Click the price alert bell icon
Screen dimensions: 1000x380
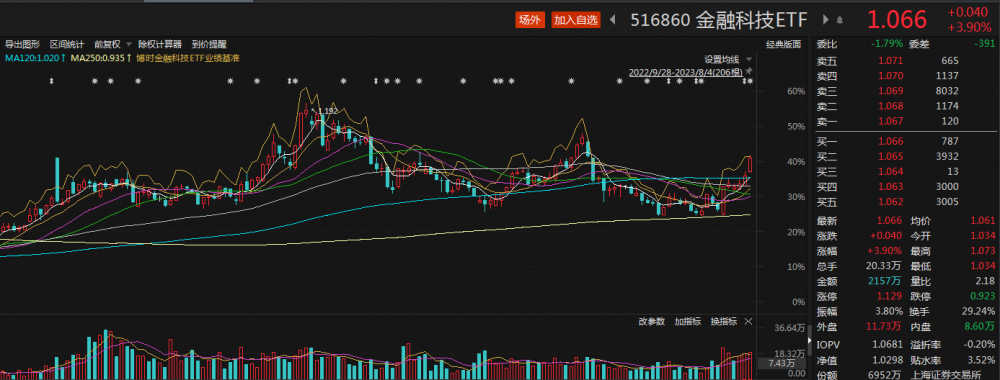pyautogui.click(x=839, y=20)
